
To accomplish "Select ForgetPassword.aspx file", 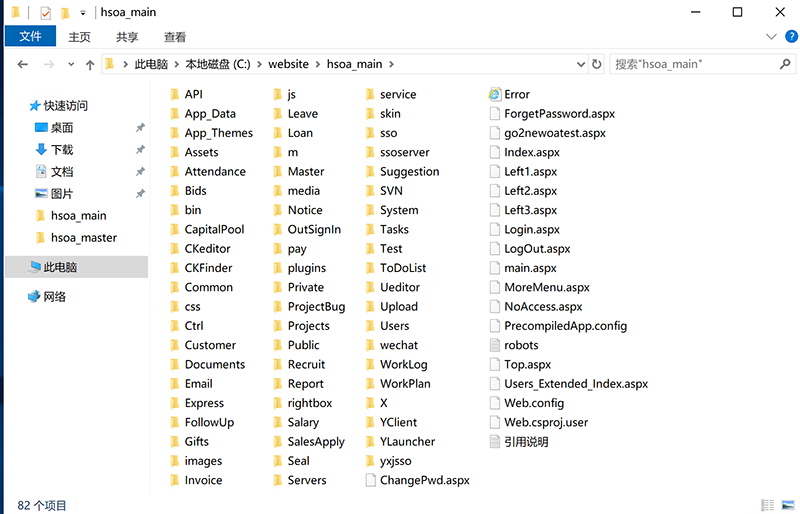I will pos(552,114).
